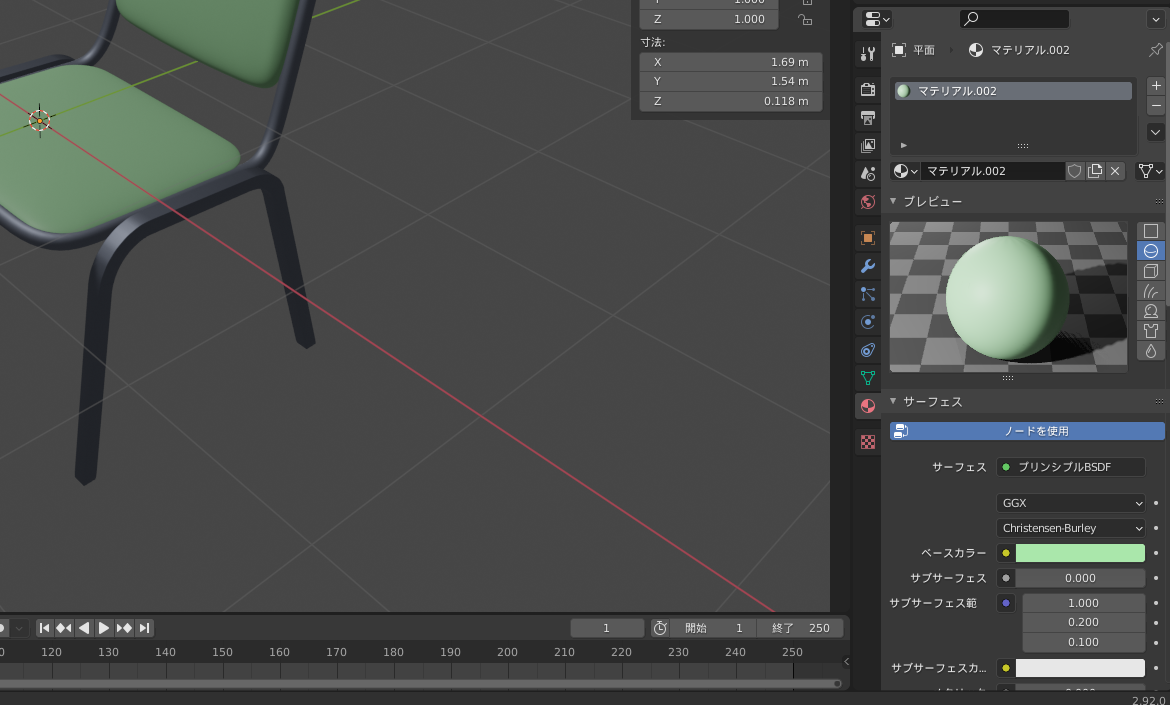1170x705 pixels.
Task: Edit the マテリアル.002 material name field
Action: pyautogui.click(x=992, y=171)
